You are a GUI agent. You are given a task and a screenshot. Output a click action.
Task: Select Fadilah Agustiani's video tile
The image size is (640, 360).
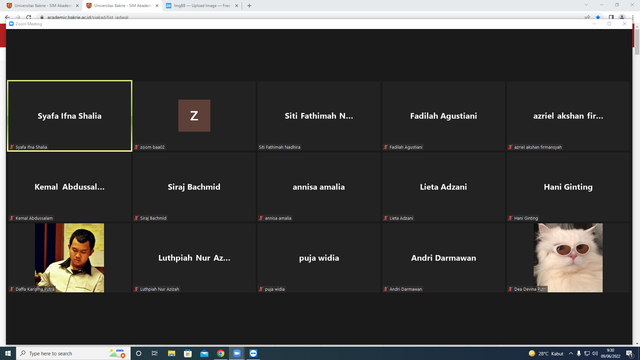pyautogui.click(x=444, y=116)
